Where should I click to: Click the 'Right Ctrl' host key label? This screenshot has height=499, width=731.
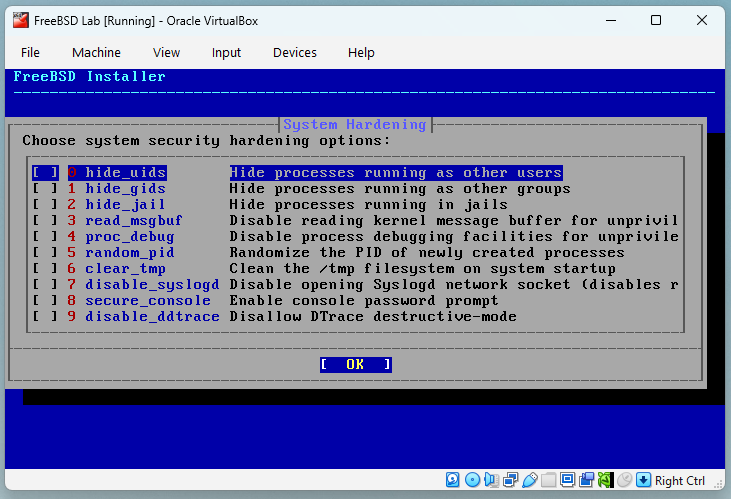tap(680, 480)
